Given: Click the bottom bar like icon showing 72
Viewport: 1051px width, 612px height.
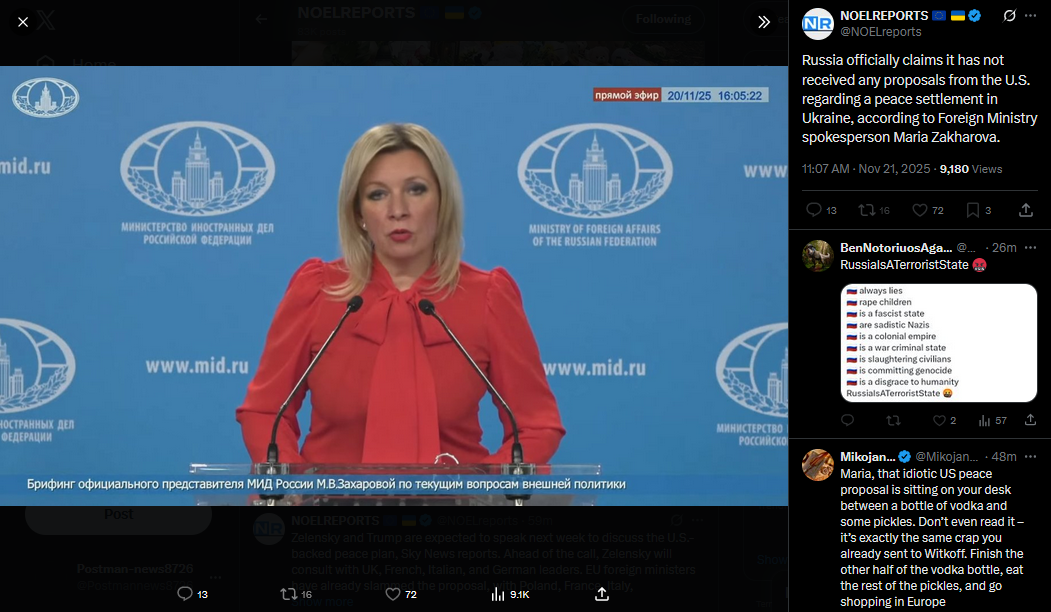Looking at the screenshot, I should [401, 594].
